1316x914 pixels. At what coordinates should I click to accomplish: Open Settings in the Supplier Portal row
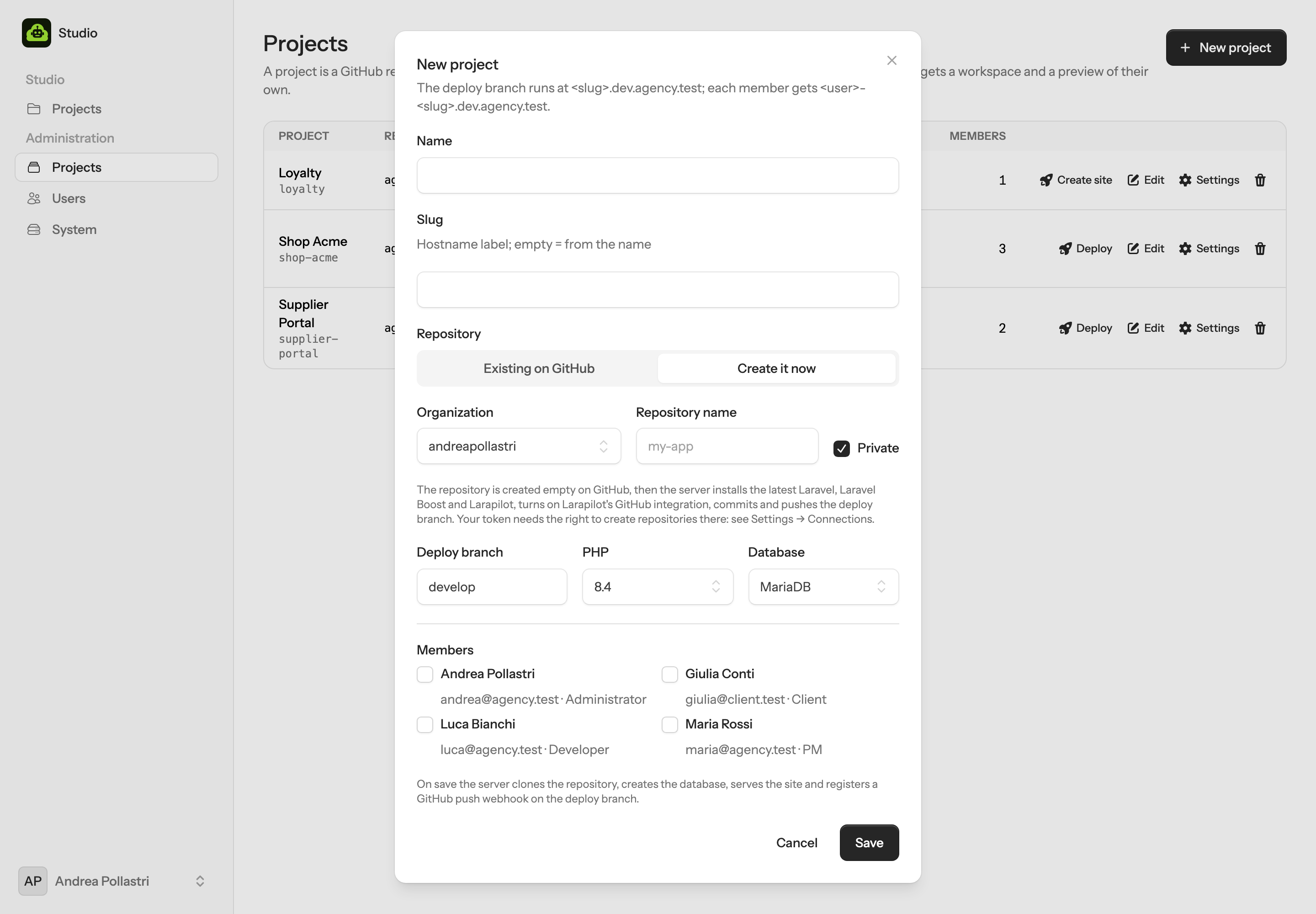pos(1209,328)
